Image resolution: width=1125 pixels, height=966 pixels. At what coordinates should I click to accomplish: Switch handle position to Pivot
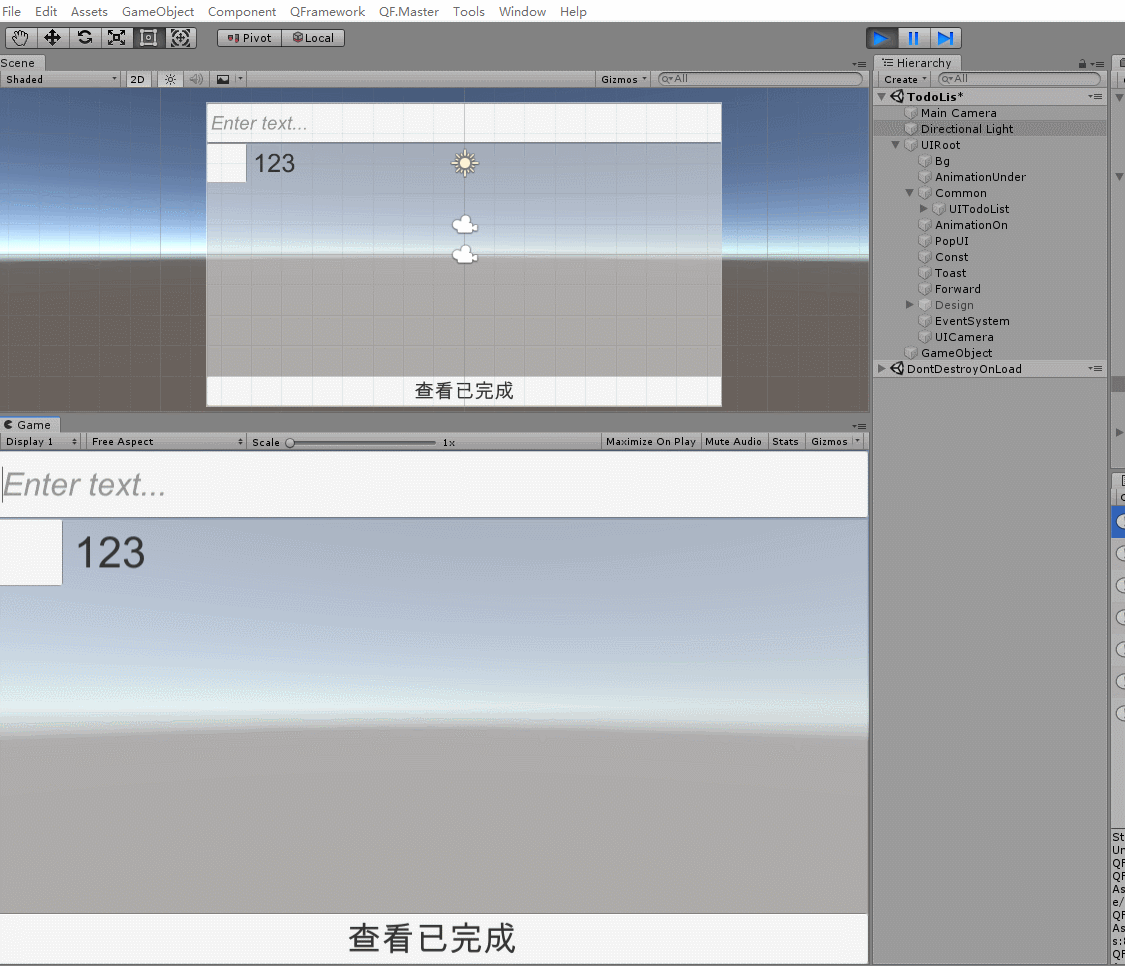pos(248,37)
